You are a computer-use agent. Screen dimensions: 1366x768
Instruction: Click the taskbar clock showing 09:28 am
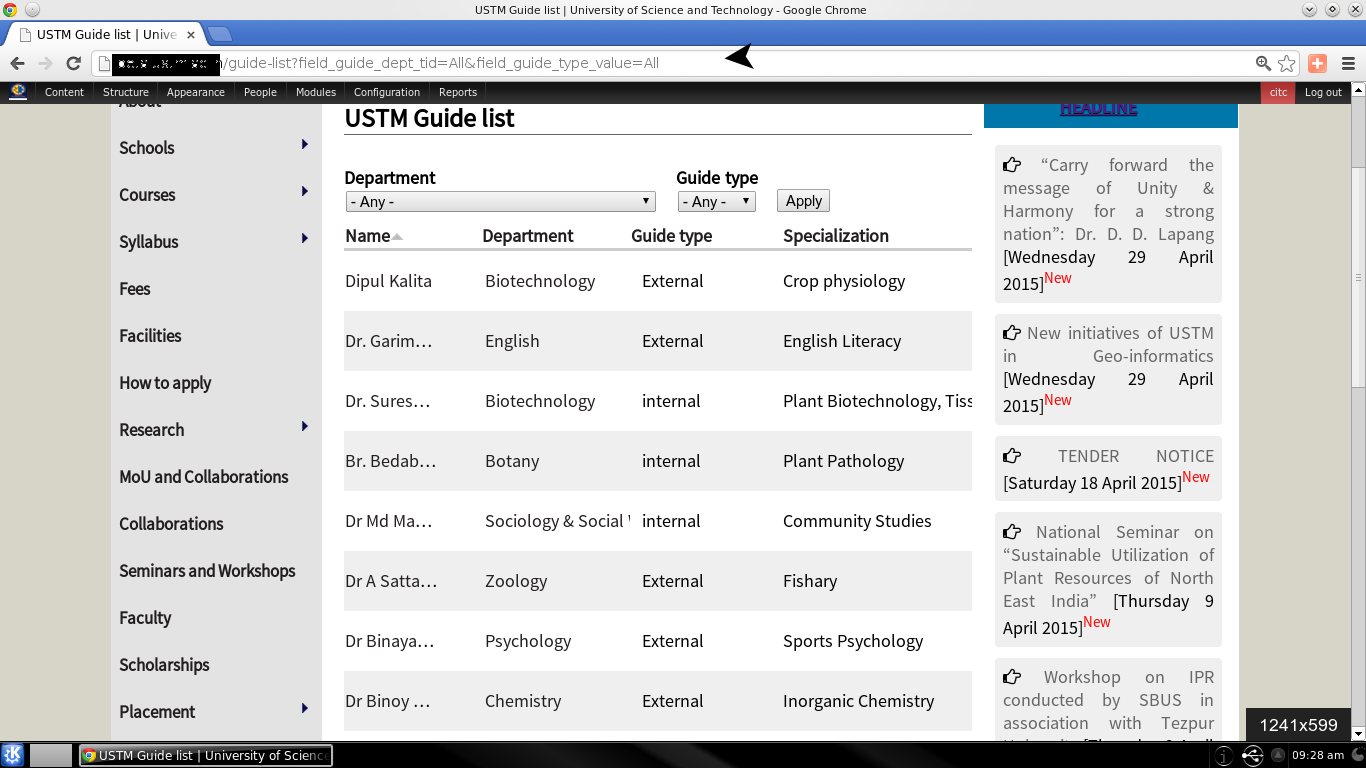[x=1318, y=755]
